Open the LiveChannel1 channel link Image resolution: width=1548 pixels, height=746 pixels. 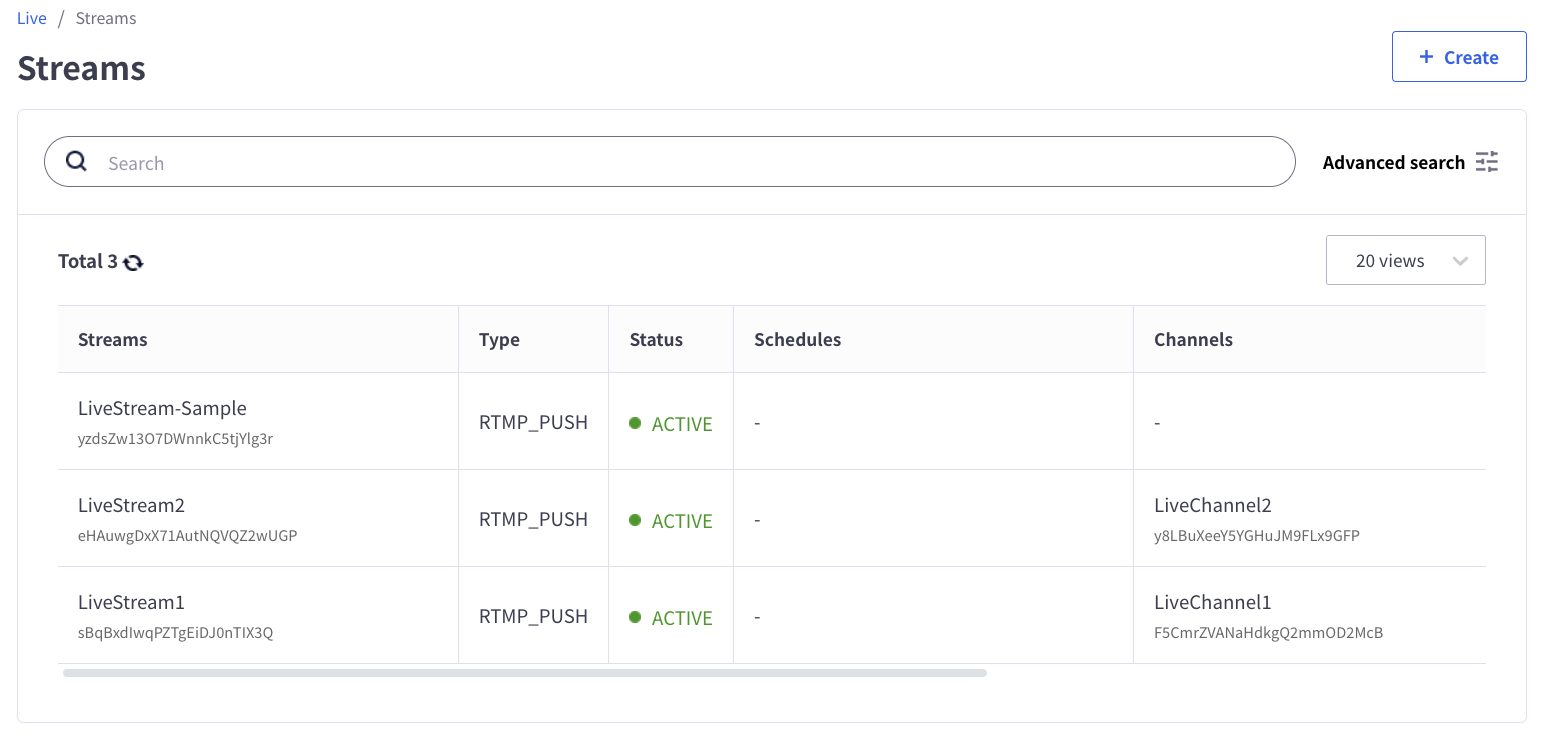[x=1212, y=602]
